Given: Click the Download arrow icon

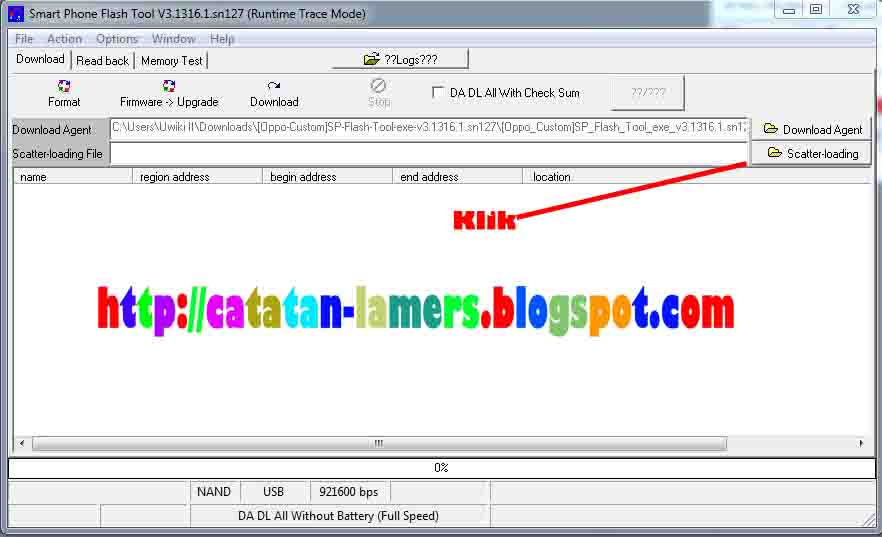Looking at the screenshot, I should 274,86.
